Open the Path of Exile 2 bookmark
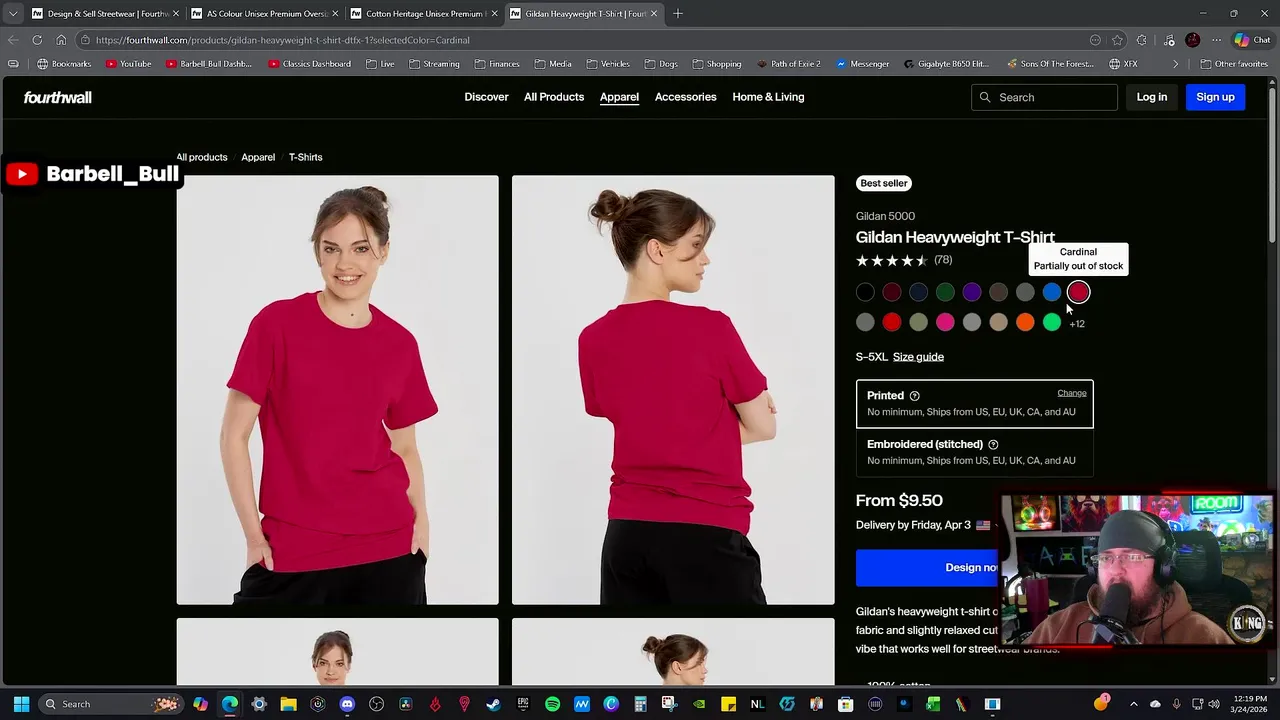Viewport: 1280px width, 720px height. pos(789,64)
